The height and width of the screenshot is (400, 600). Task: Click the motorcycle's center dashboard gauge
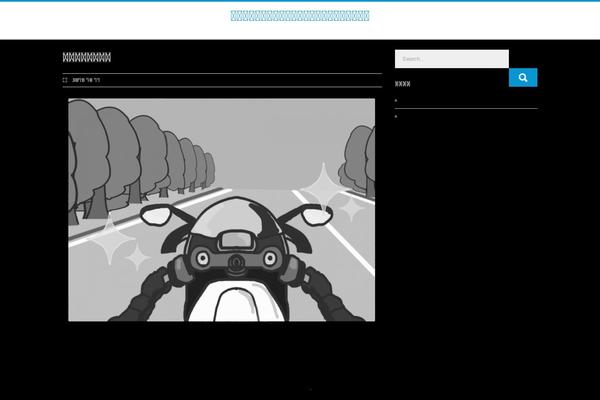[236, 239]
